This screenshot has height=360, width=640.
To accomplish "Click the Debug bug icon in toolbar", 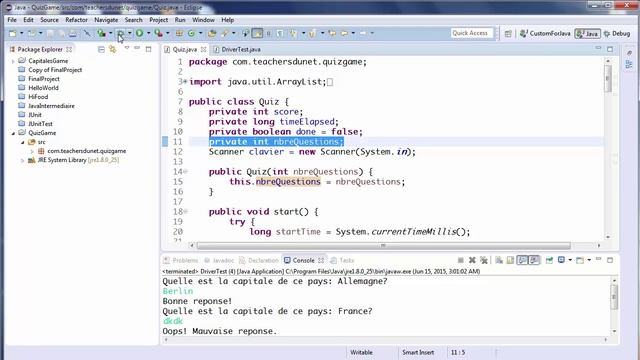I will (x=121, y=33).
